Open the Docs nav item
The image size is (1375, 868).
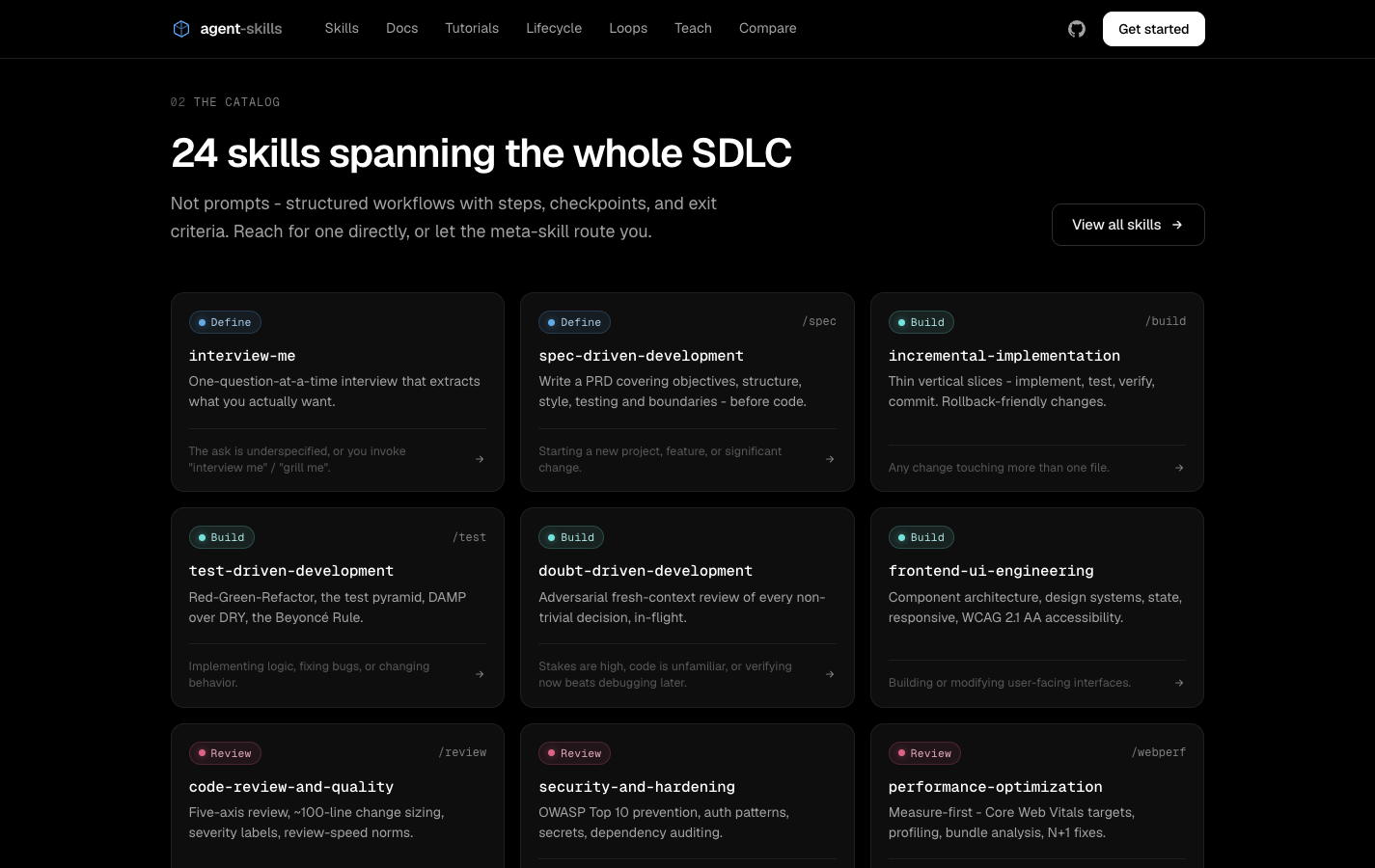coord(401,28)
